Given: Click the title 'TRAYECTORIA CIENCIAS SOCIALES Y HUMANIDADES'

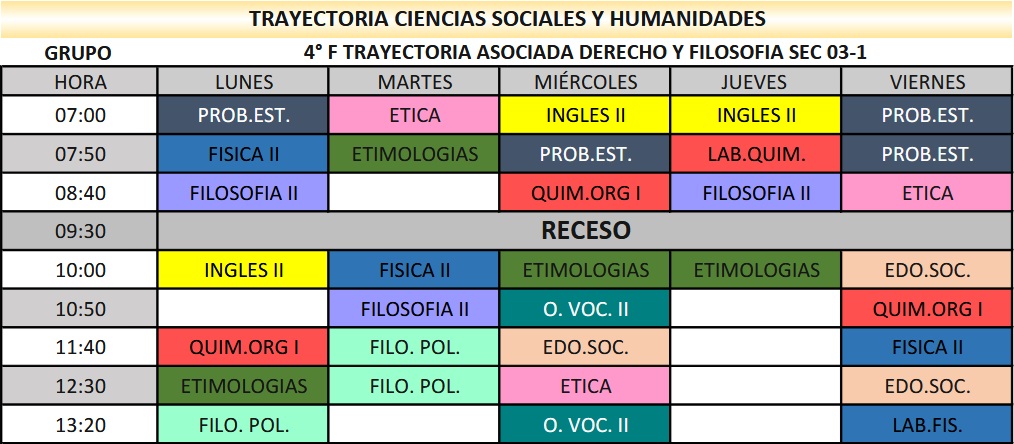Looking at the screenshot, I should click(507, 19).
